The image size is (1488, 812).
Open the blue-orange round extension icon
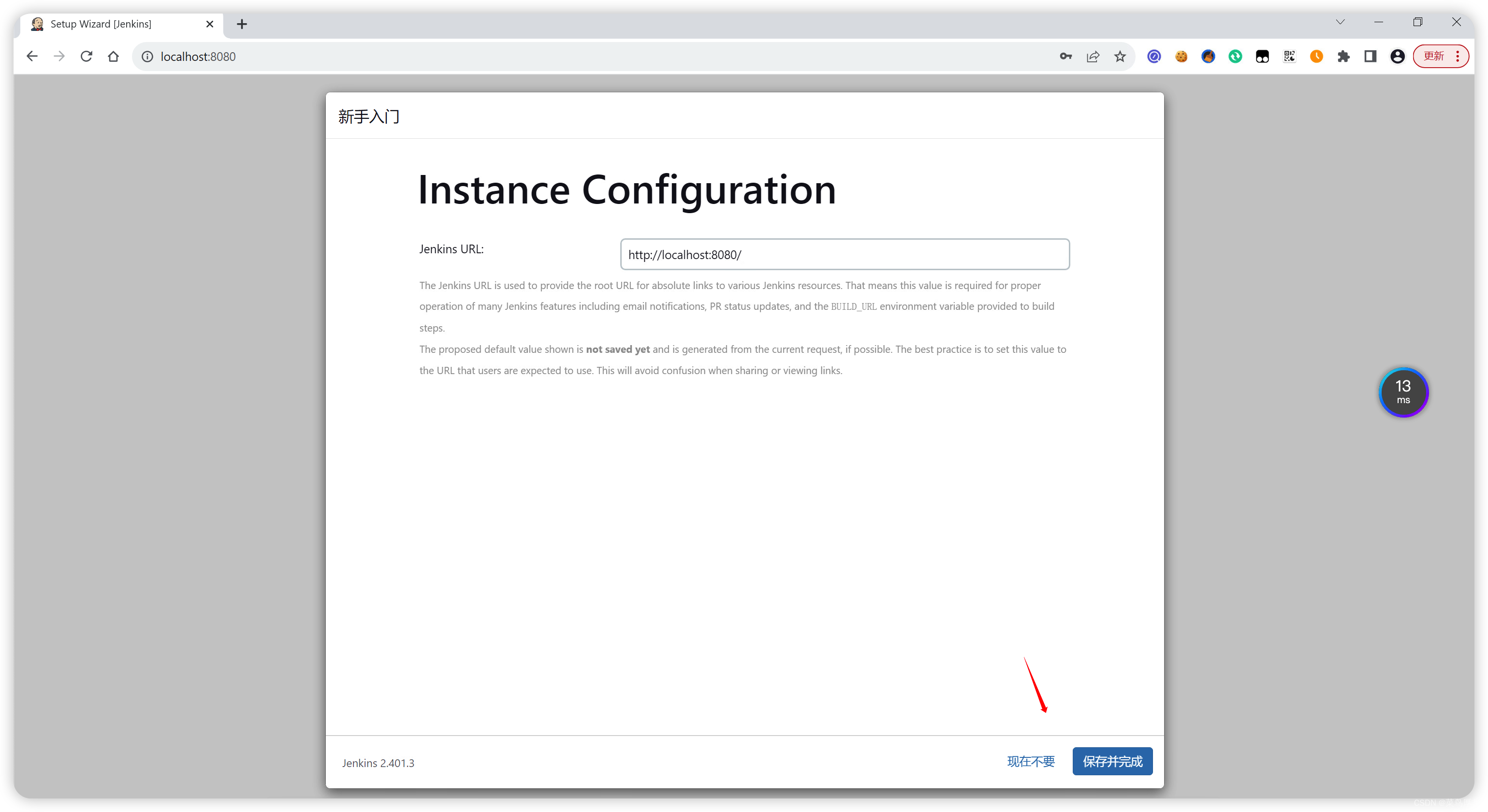click(1209, 56)
